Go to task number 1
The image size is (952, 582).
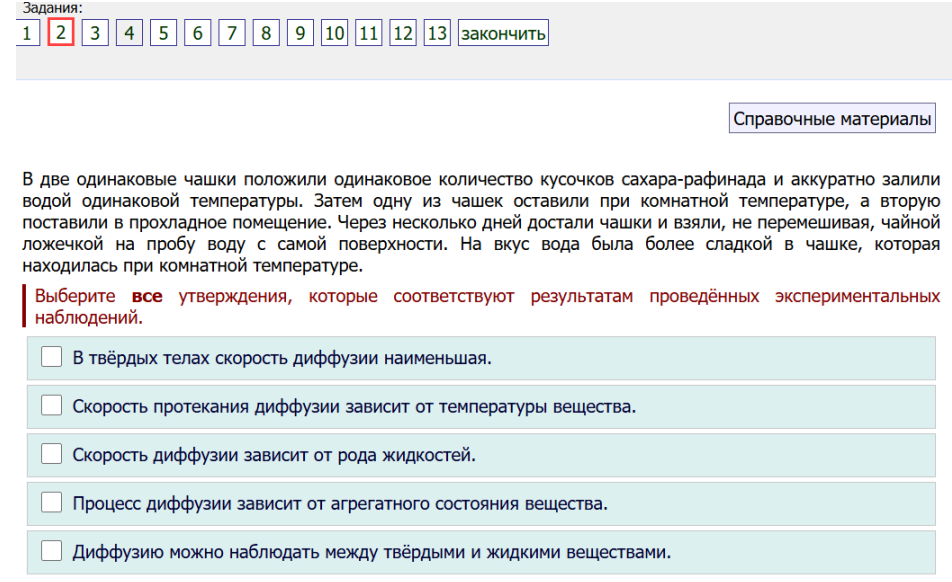click(27, 33)
